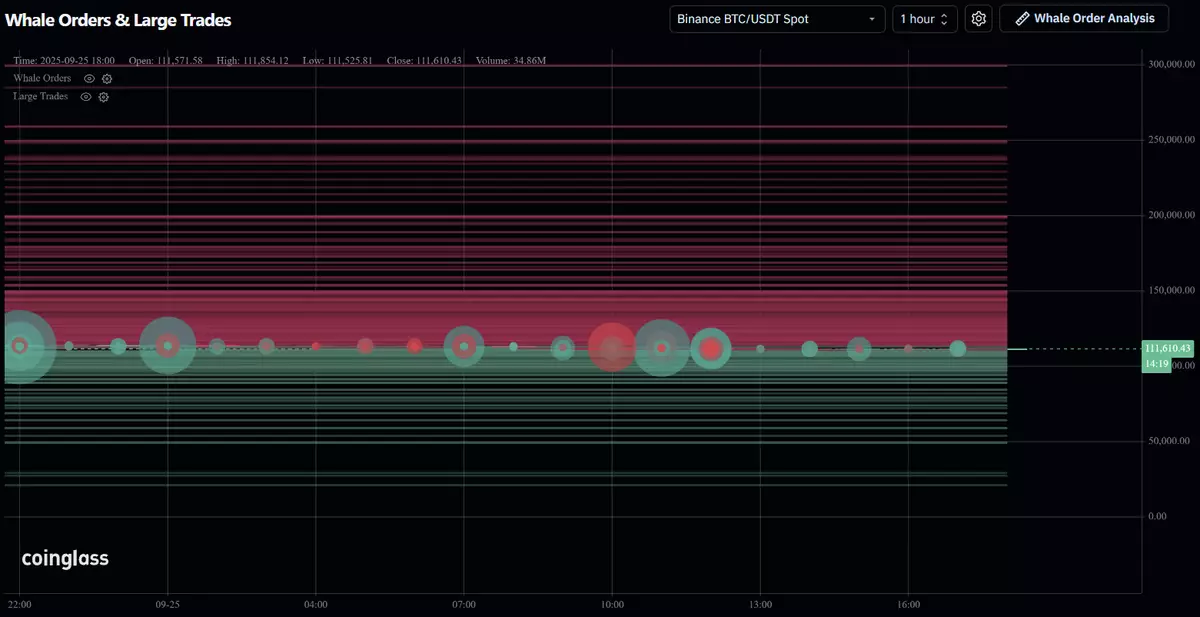
Task: Click the 0.00 price axis label
Action: [x=1156, y=516]
